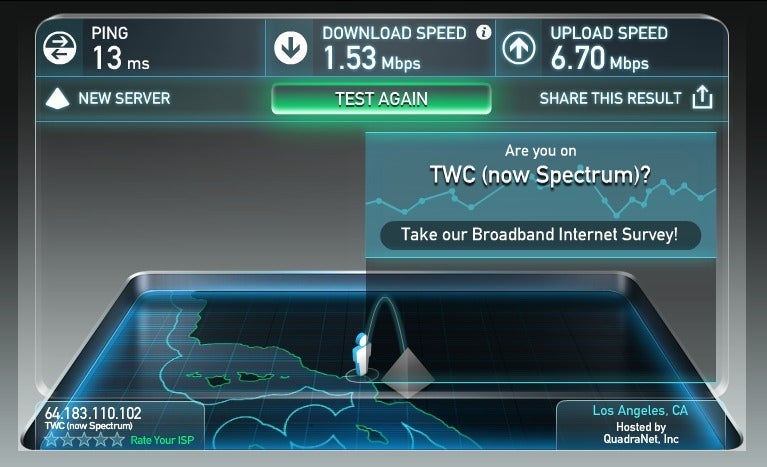Image resolution: width=767 pixels, height=467 pixels.
Task: Click the upload speed arrow icon
Action: point(519,48)
